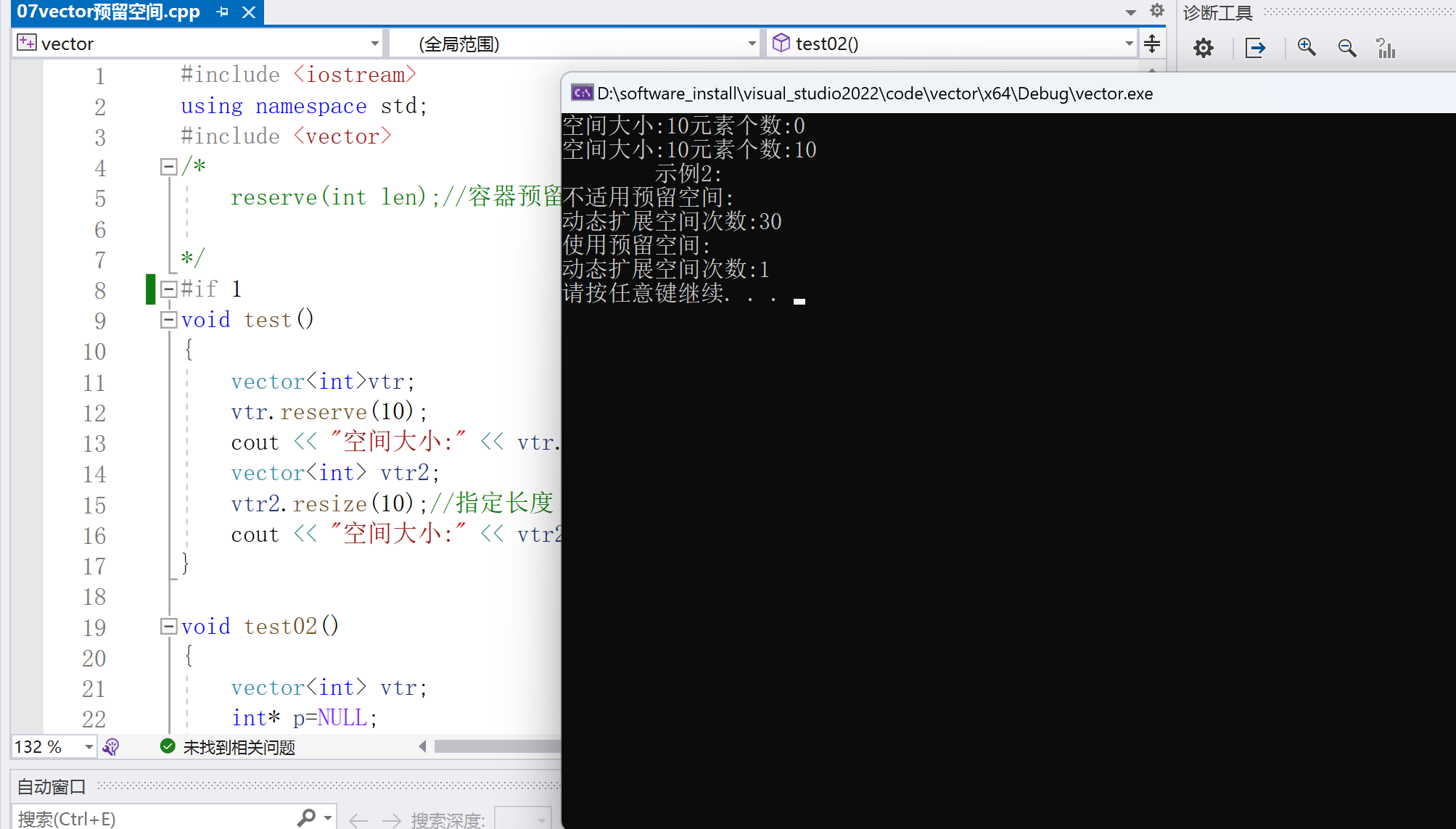Click the diagnostic output export icon
This screenshot has height=829, width=1456.
click(1254, 49)
